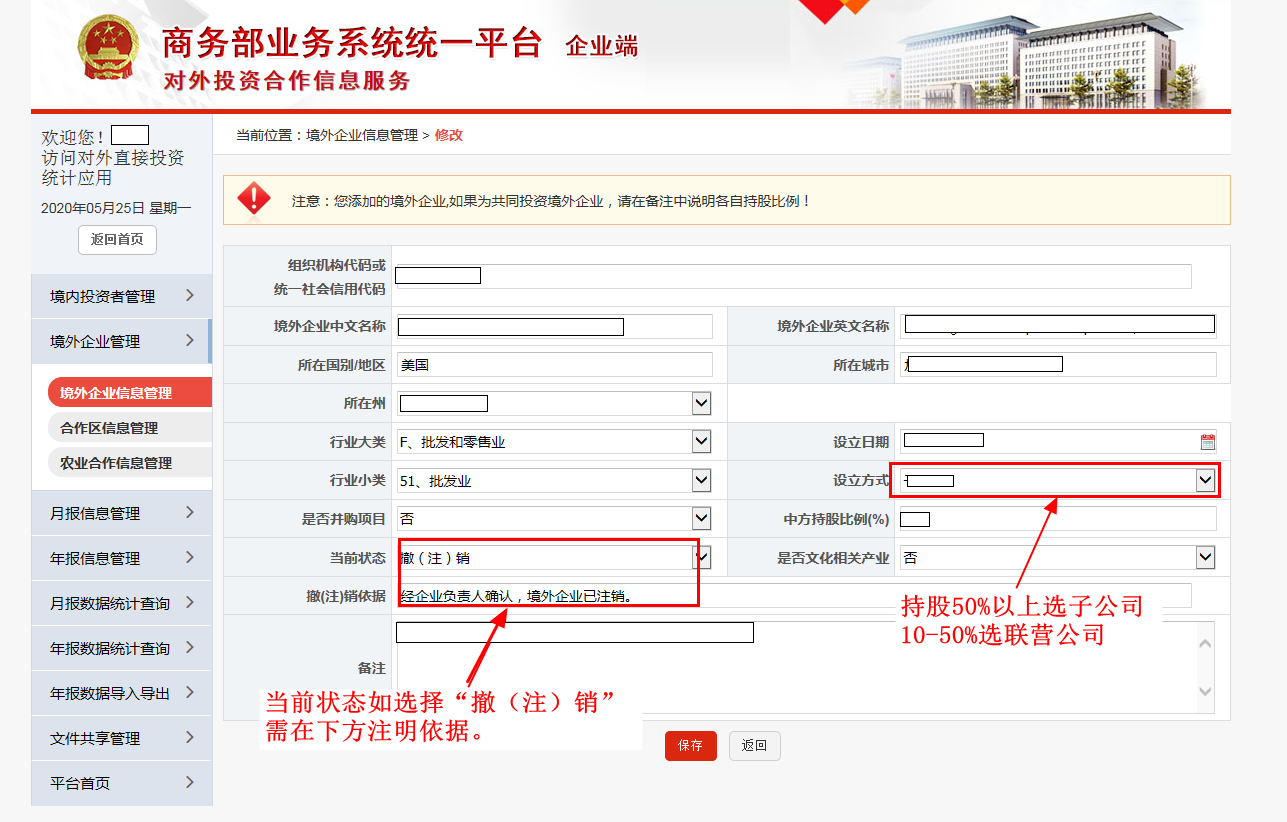Open the 行业大类 dropdown list
Viewport: 1287px width, 822px height.
click(x=701, y=441)
